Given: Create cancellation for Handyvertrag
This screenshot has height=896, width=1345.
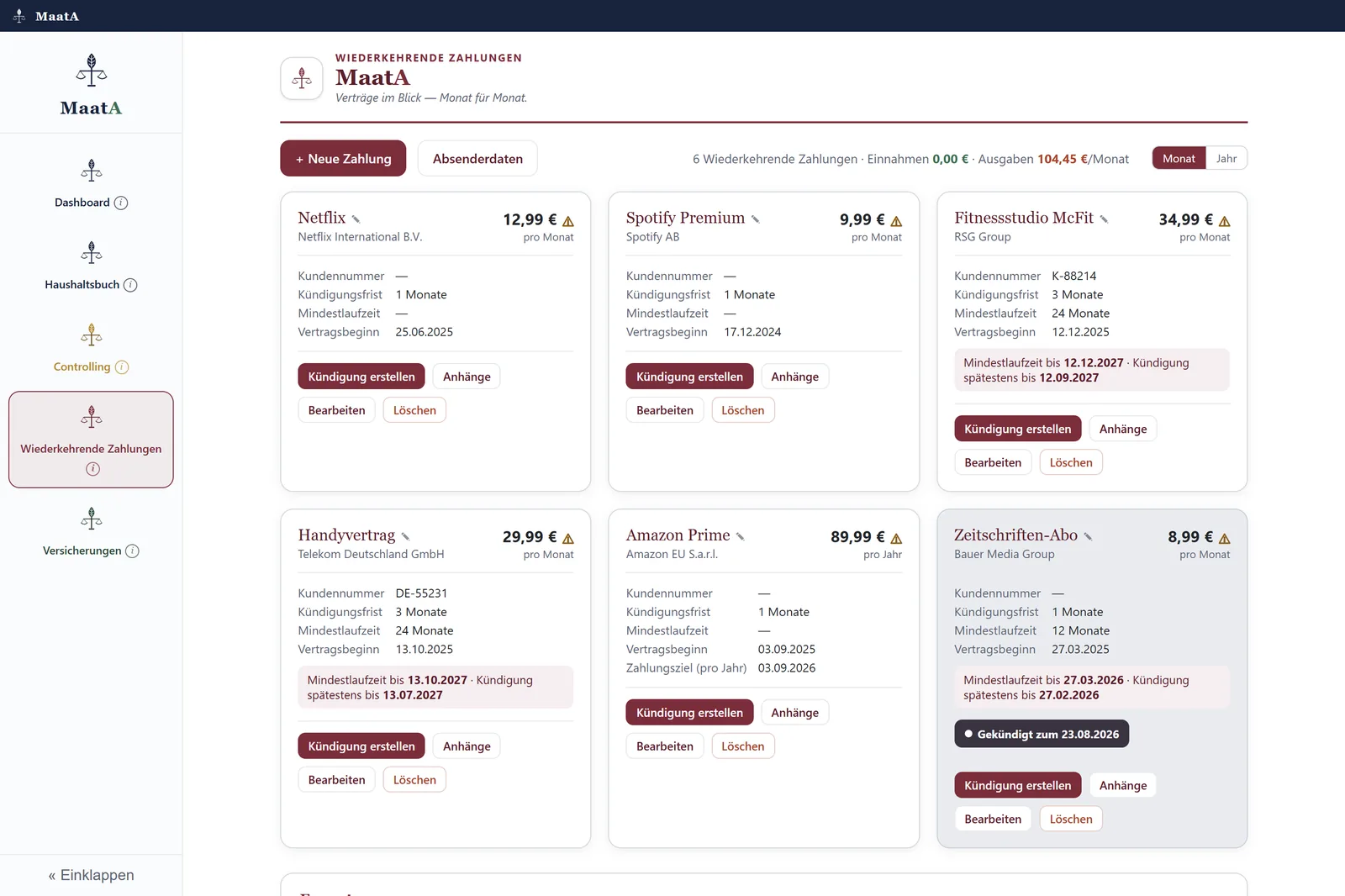Looking at the screenshot, I should point(361,746).
